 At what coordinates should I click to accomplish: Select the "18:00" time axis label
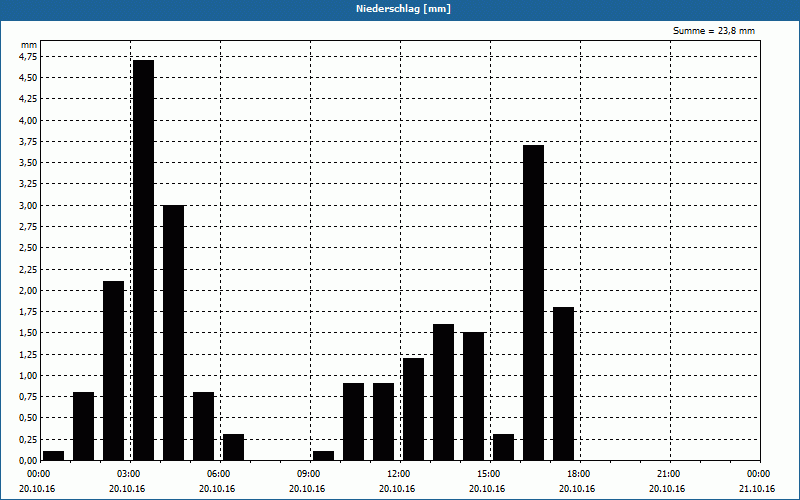click(x=580, y=474)
